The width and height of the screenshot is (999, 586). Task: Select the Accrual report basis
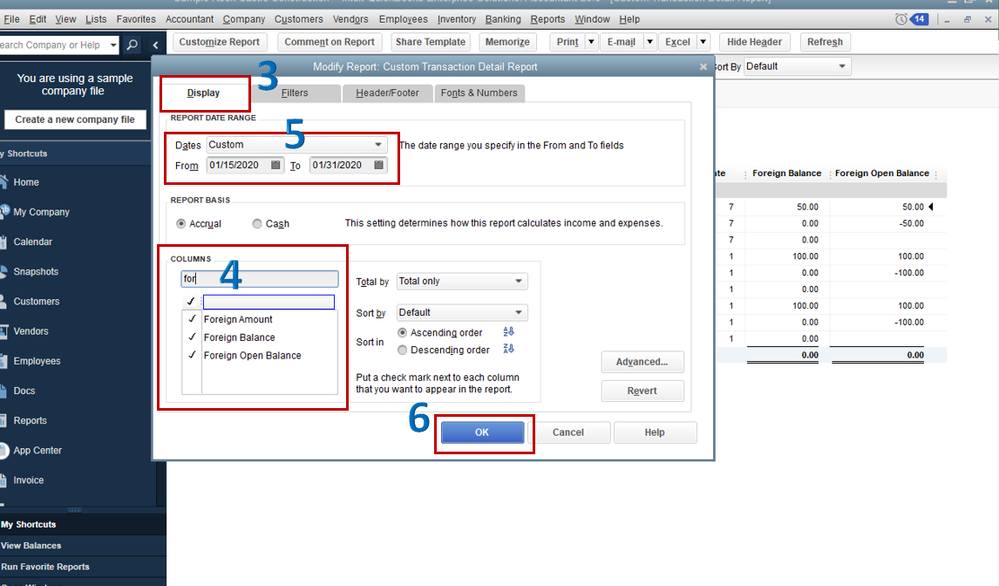(181, 224)
